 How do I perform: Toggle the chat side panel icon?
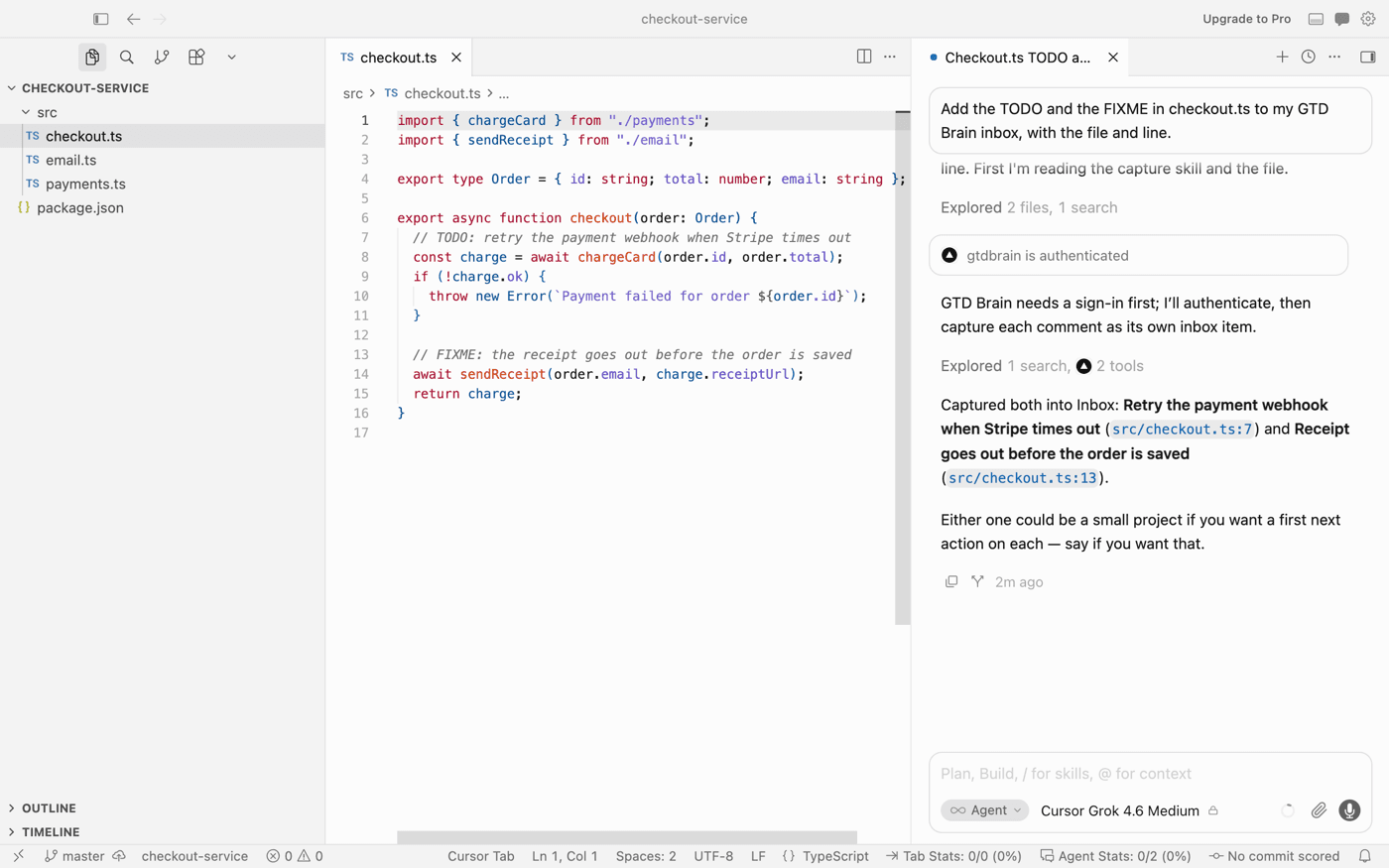pos(1368,57)
